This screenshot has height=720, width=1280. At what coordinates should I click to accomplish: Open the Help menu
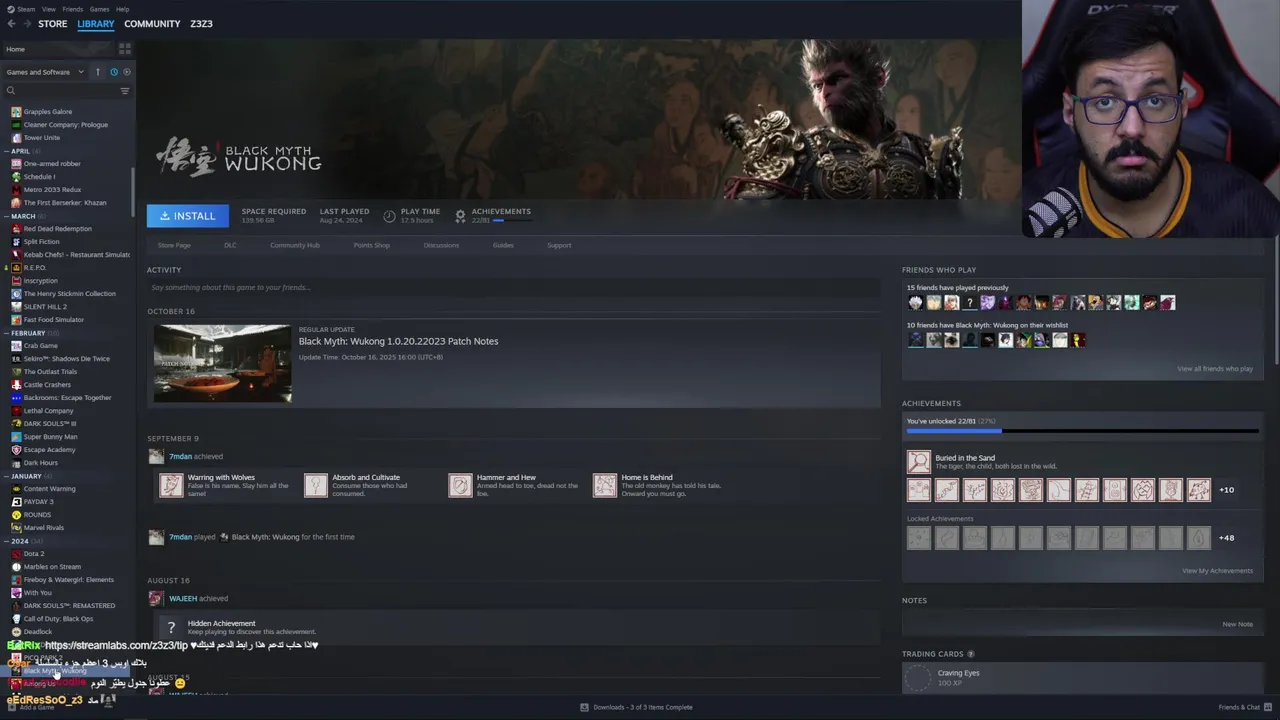coord(122,9)
